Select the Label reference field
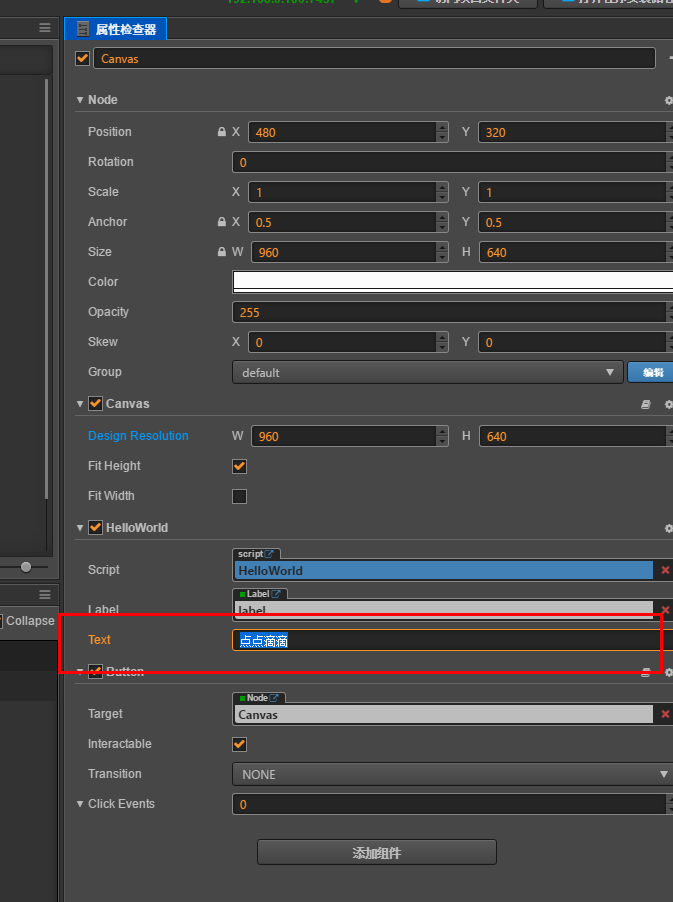673x902 pixels. coord(443,610)
